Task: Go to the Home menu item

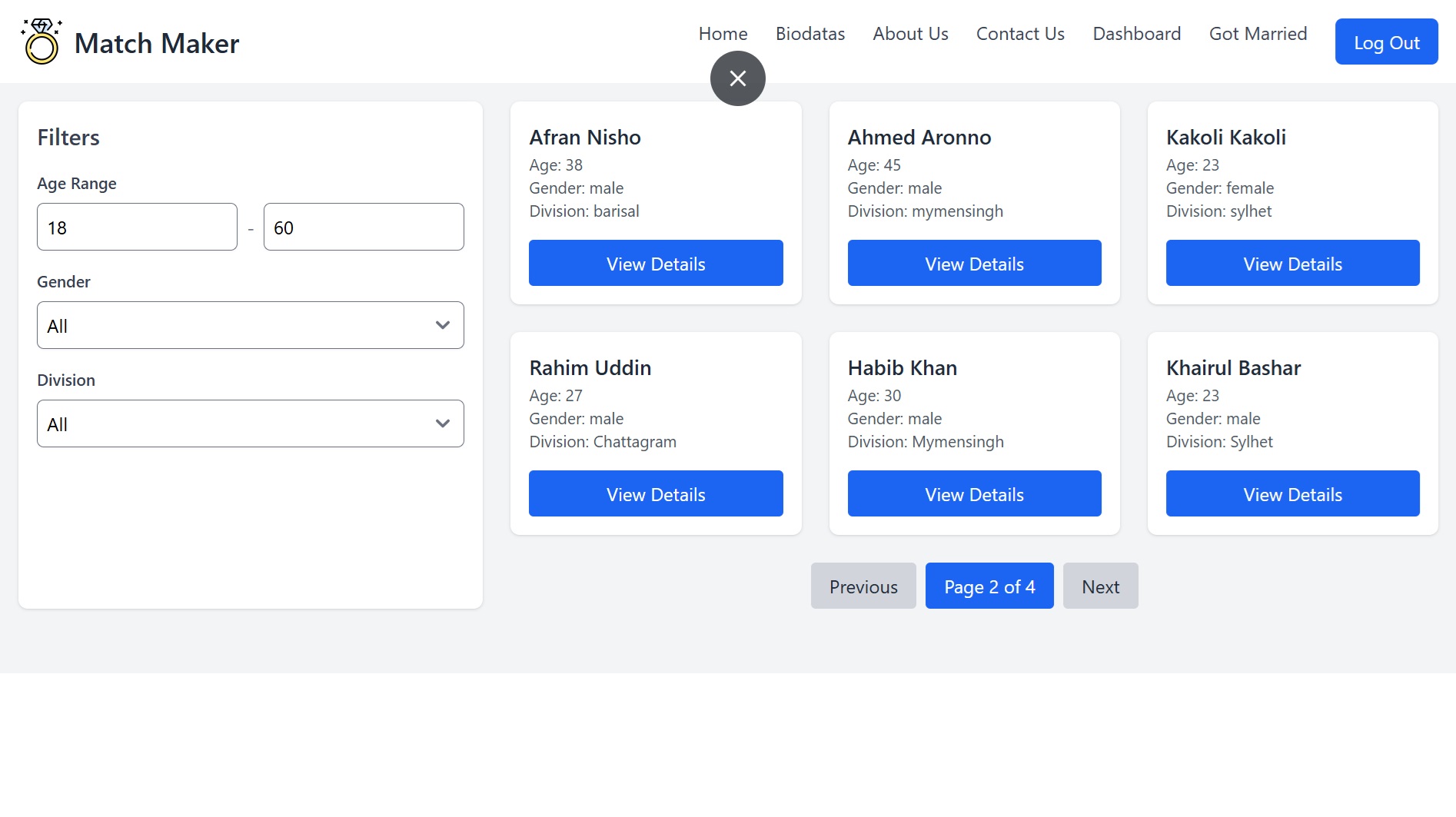Action: [x=723, y=34]
